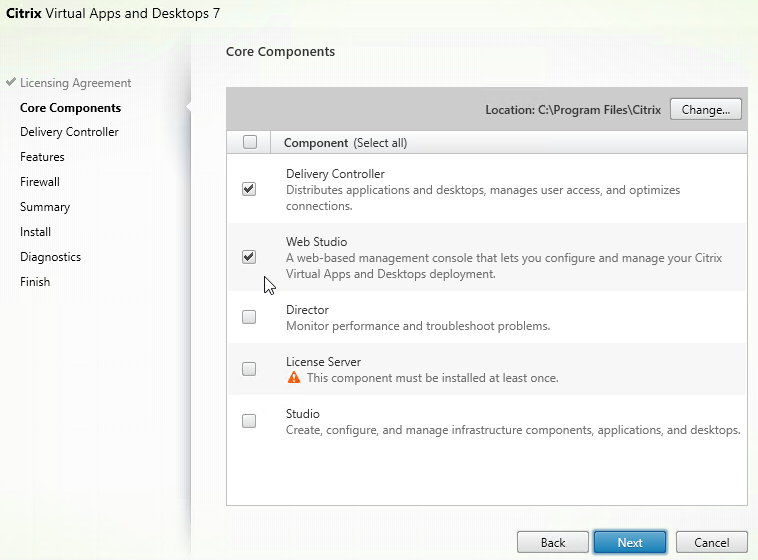Click the Finish step in sidebar
Screen dimensions: 758x560
pos(35,282)
